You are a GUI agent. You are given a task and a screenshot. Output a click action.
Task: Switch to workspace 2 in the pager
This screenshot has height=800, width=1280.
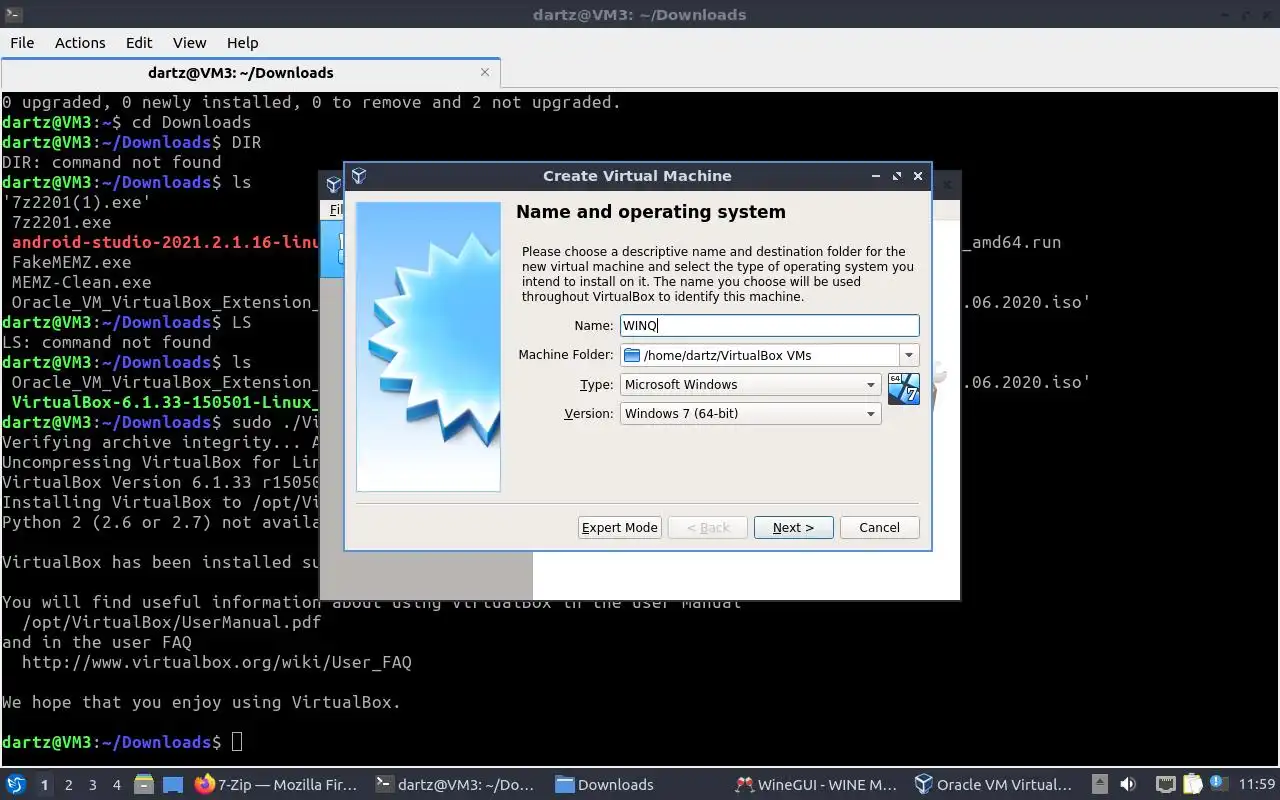click(69, 785)
